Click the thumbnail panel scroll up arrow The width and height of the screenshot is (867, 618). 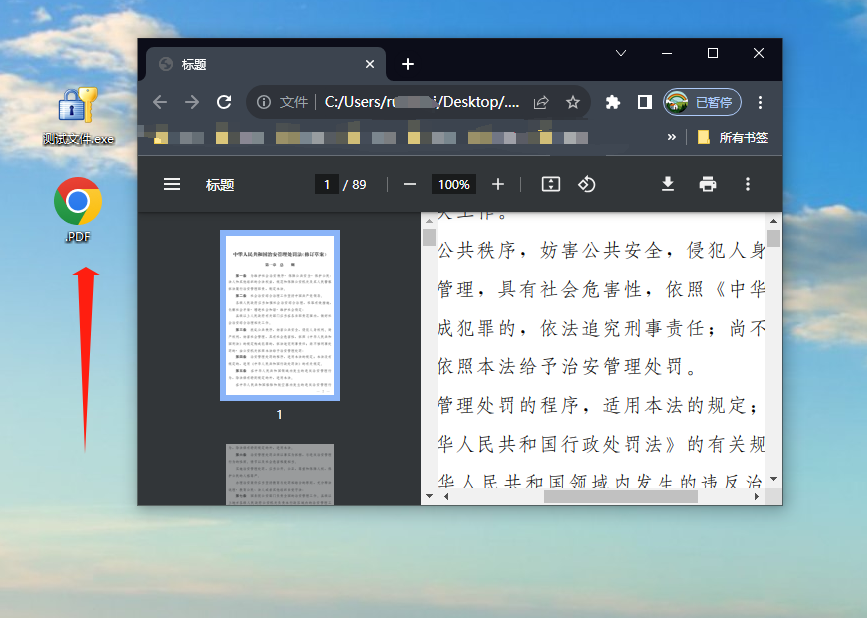[x=429, y=221]
